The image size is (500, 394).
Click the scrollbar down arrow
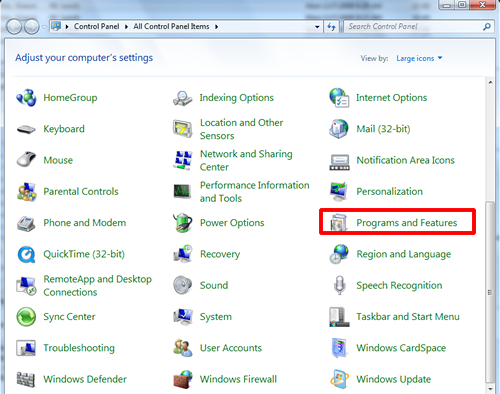click(490, 389)
